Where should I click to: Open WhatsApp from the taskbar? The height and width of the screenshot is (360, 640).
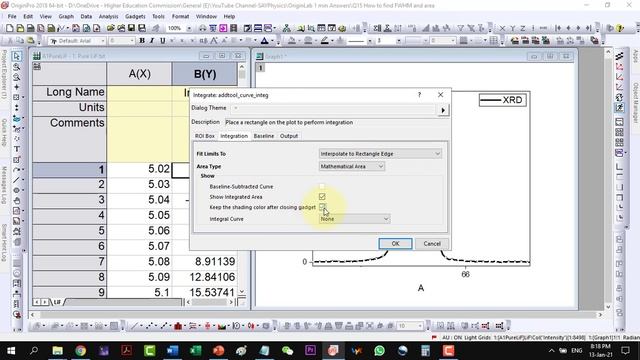(379, 351)
